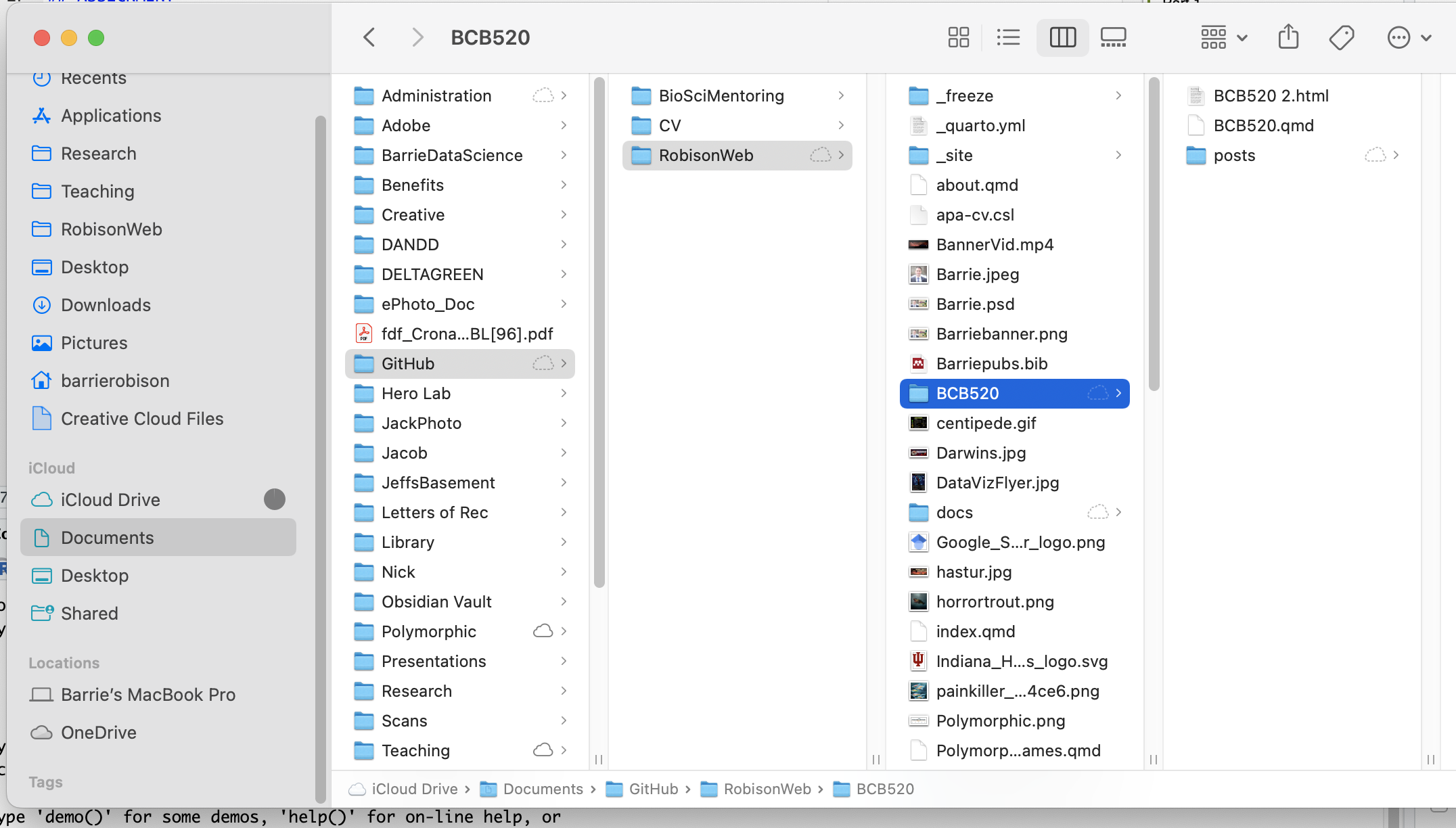The width and height of the screenshot is (1456, 828).
Task: Select the BCB520.qmd file
Action: coord(1263,125)
